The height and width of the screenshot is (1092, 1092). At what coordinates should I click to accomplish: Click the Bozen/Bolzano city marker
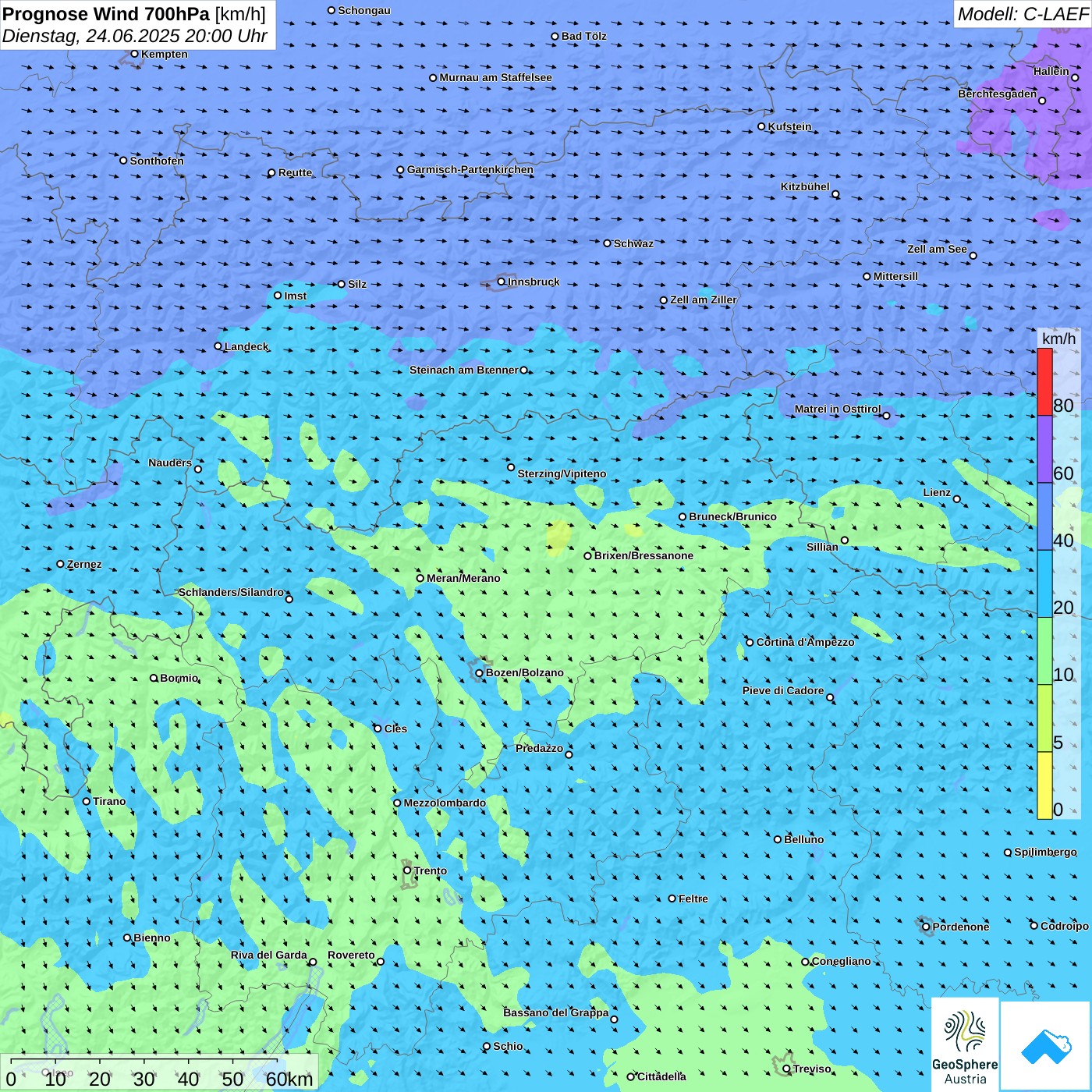(x=480, y=672)
